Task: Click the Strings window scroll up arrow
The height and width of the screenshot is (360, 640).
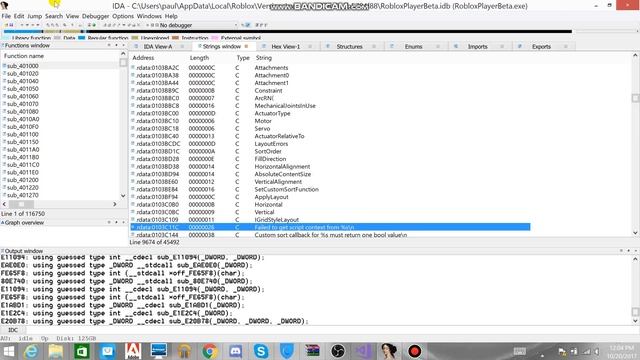Action: pyautogui.click(x=635, y=55)
